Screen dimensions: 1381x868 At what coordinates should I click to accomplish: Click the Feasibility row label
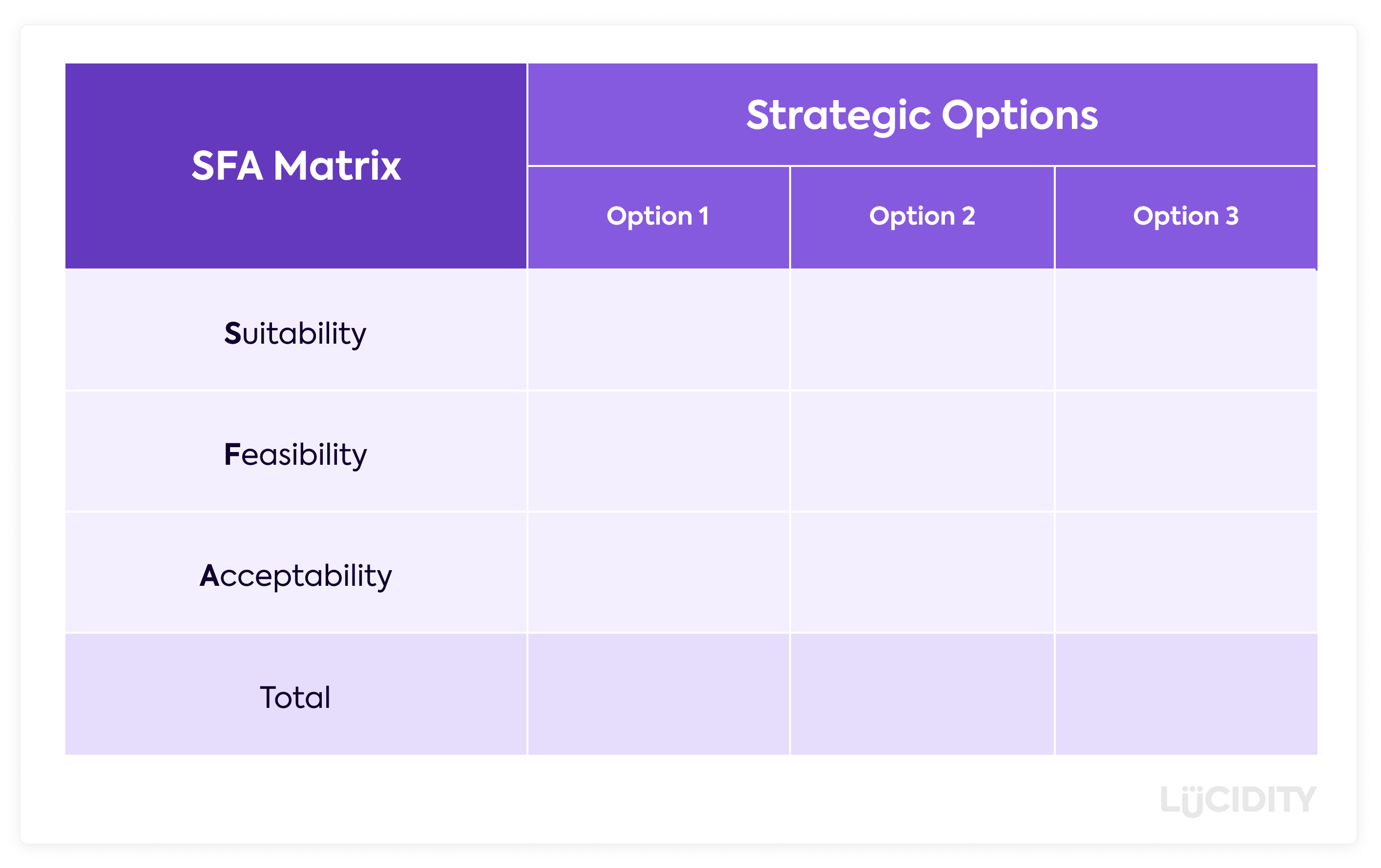(x=296, y=454)
